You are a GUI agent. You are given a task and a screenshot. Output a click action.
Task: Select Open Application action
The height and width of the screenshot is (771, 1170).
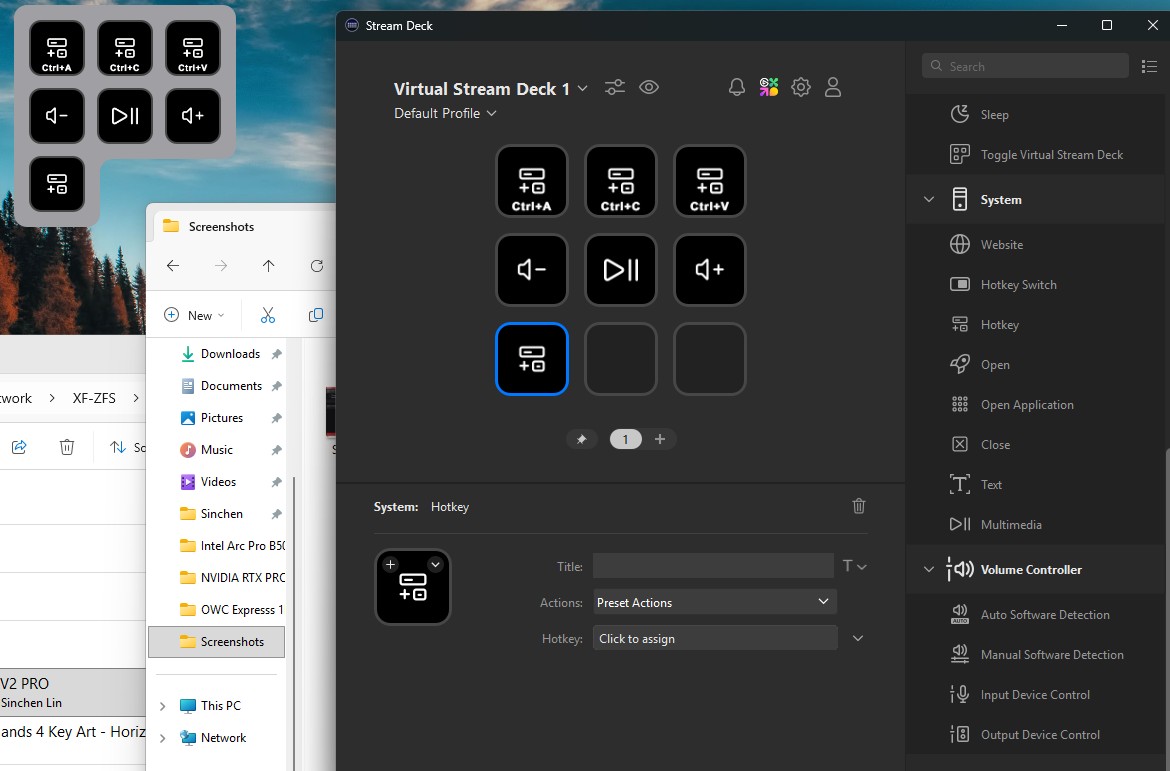(1026, 405)
